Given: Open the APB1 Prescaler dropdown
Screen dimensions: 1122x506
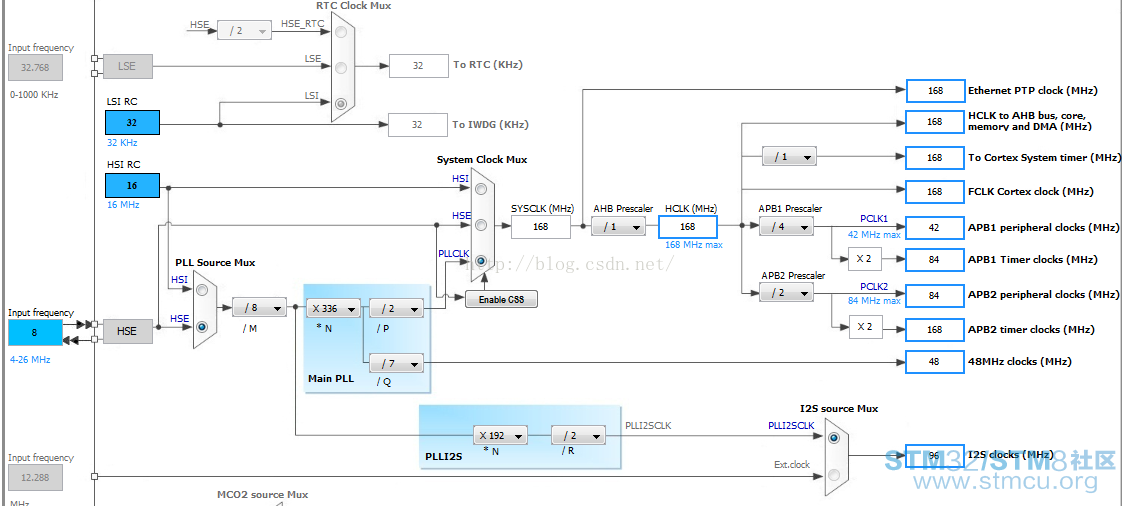Looking at the screenshot, I should [786, 227].
